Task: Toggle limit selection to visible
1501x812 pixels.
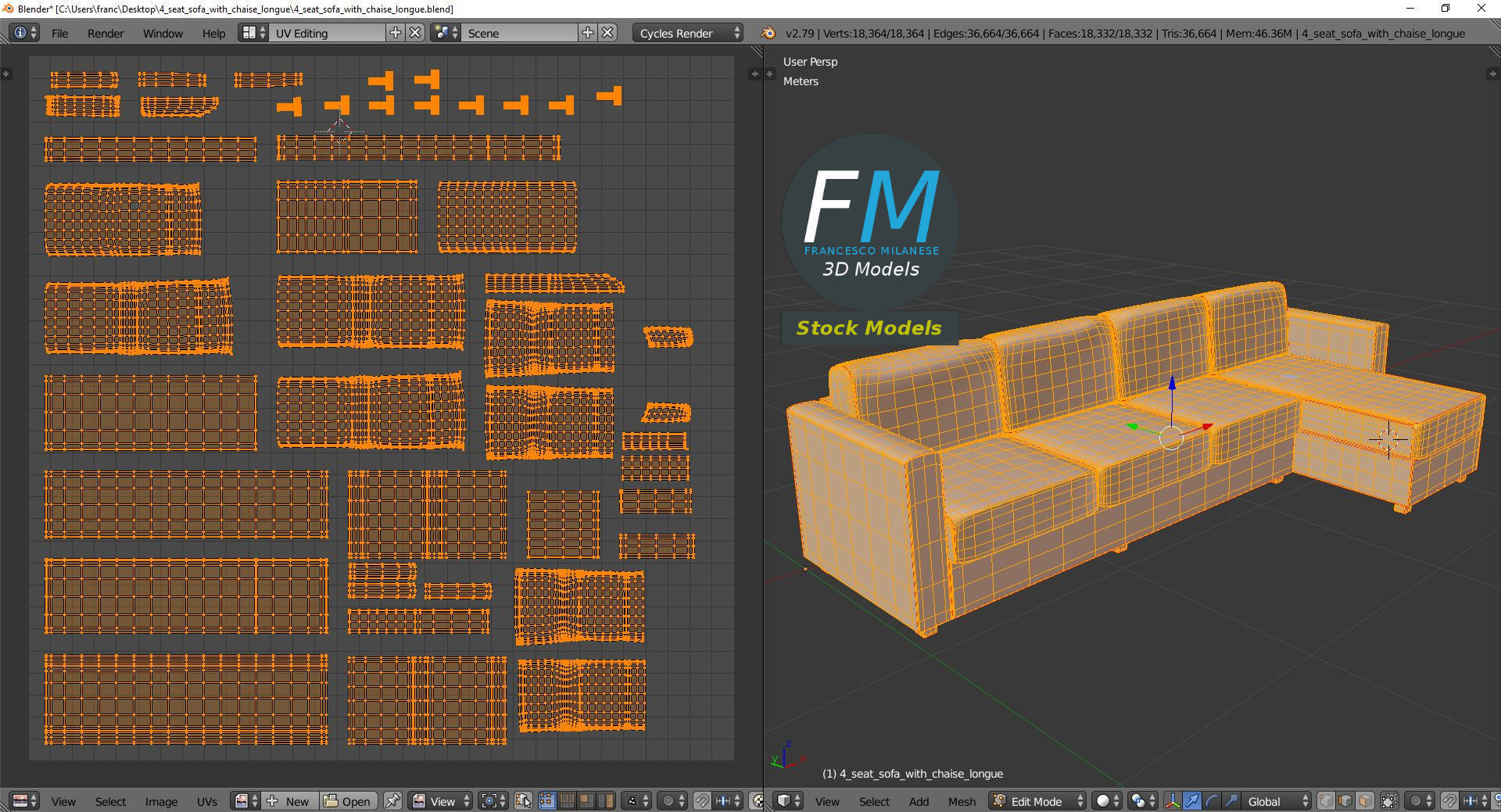Action: pyautogui.click(x=1389, y=801)
